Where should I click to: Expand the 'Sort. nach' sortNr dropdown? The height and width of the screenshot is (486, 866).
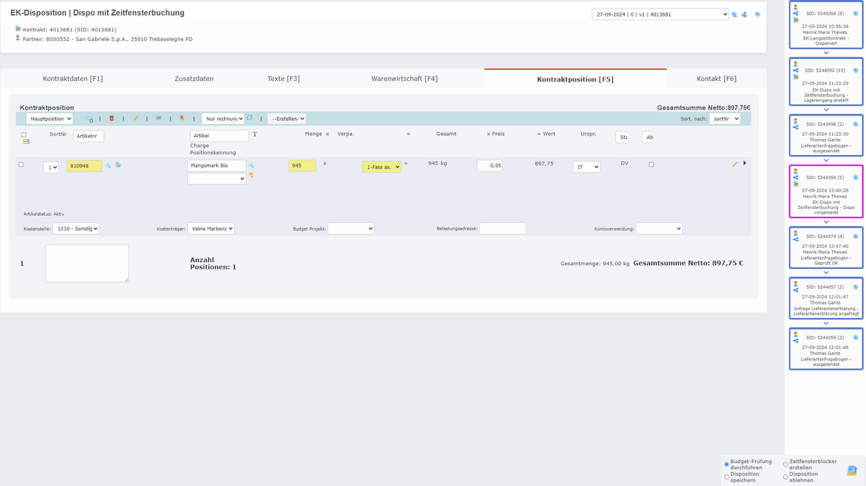(724, 119)
